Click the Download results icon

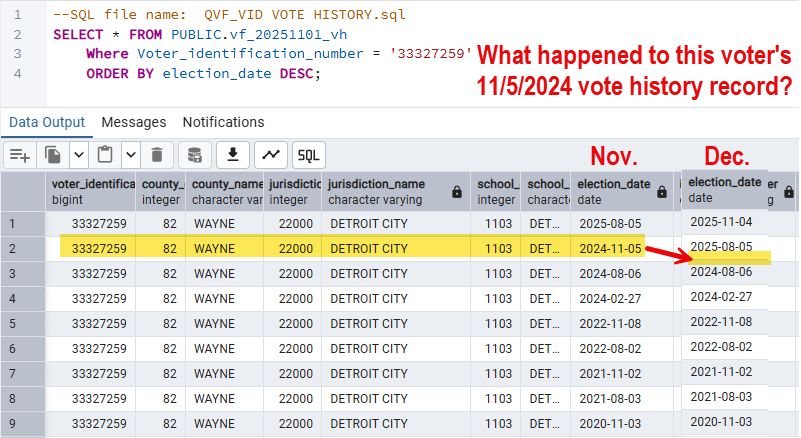[x=233, y=155]
